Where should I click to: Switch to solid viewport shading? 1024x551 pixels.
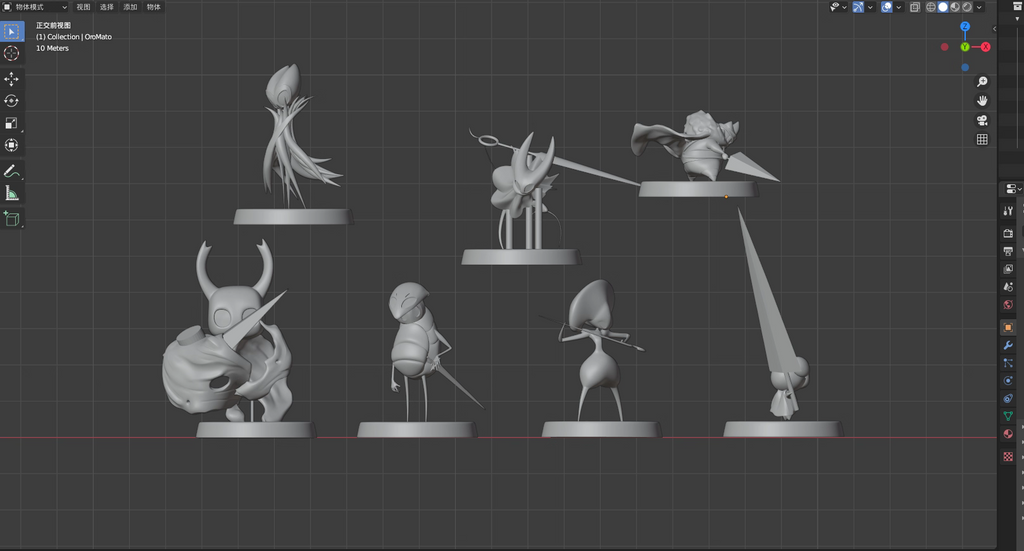[x=943, y=7]
